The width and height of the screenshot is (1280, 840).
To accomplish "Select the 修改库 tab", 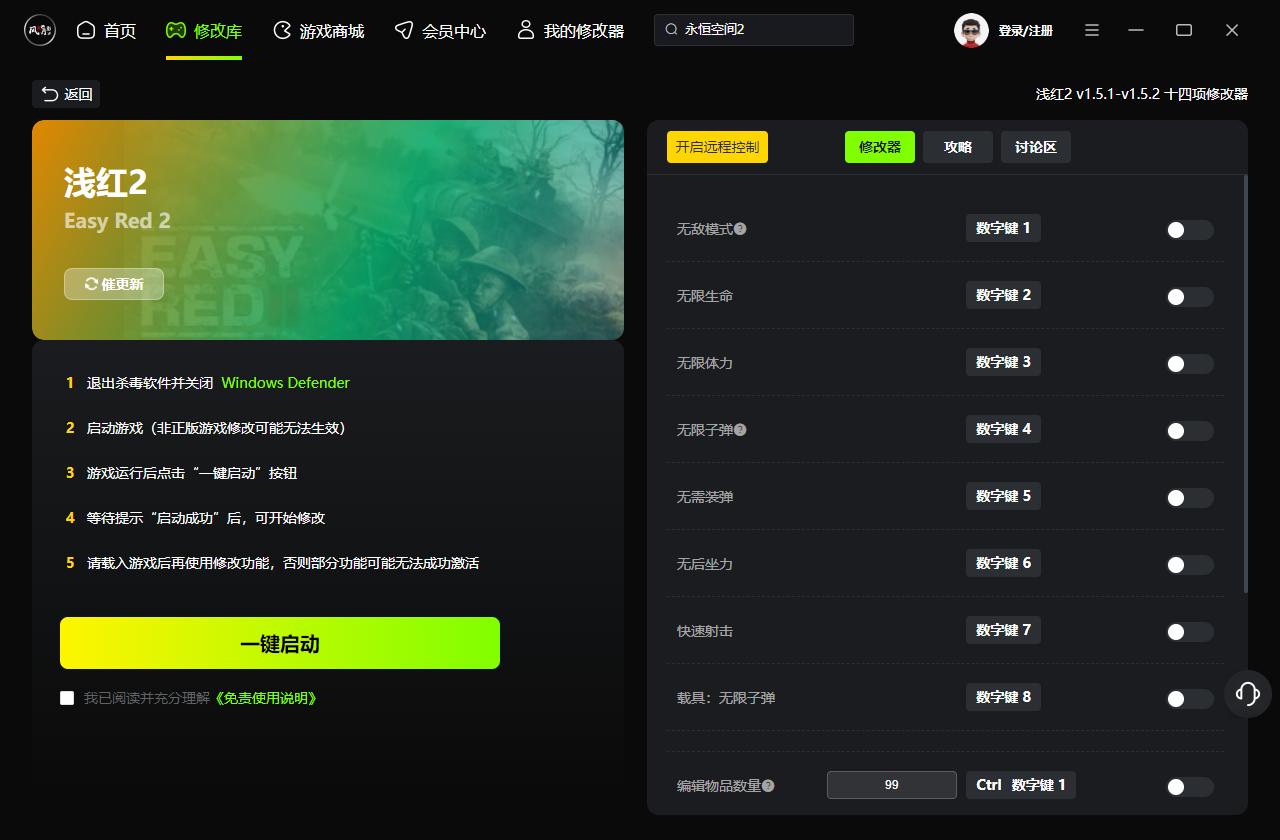I will [204, 31].
